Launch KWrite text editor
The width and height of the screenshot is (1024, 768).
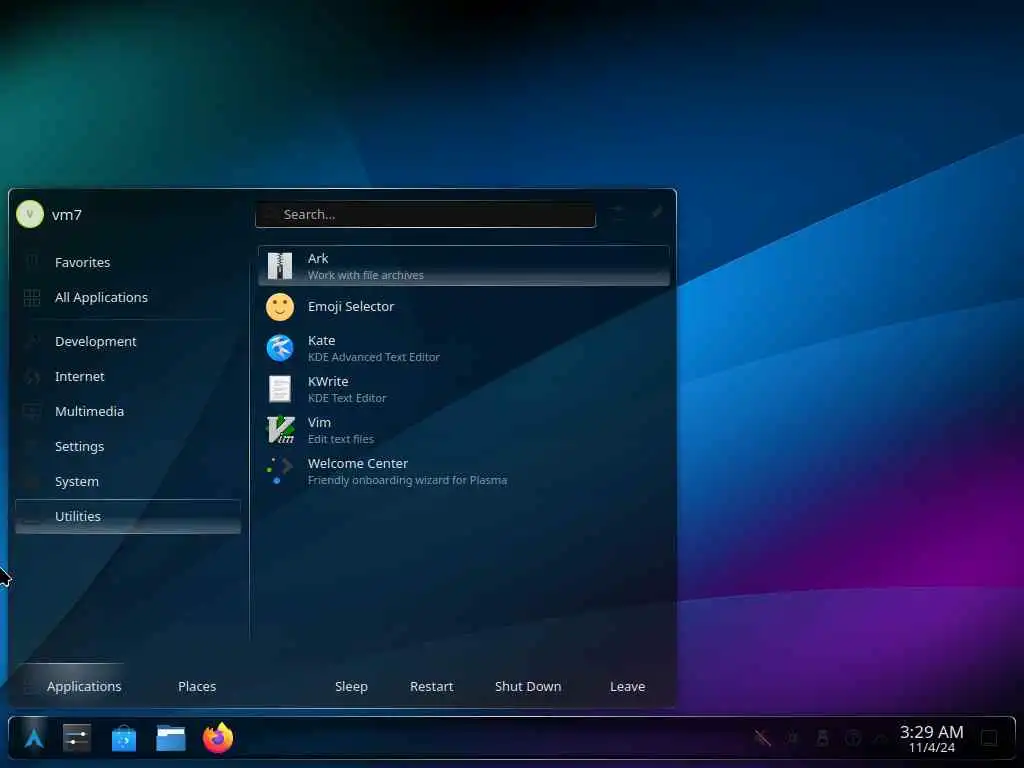point(464,389)
